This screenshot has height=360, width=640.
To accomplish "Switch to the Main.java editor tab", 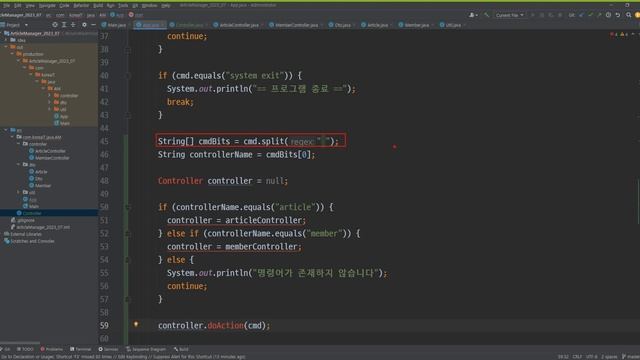I will (114, 25).
